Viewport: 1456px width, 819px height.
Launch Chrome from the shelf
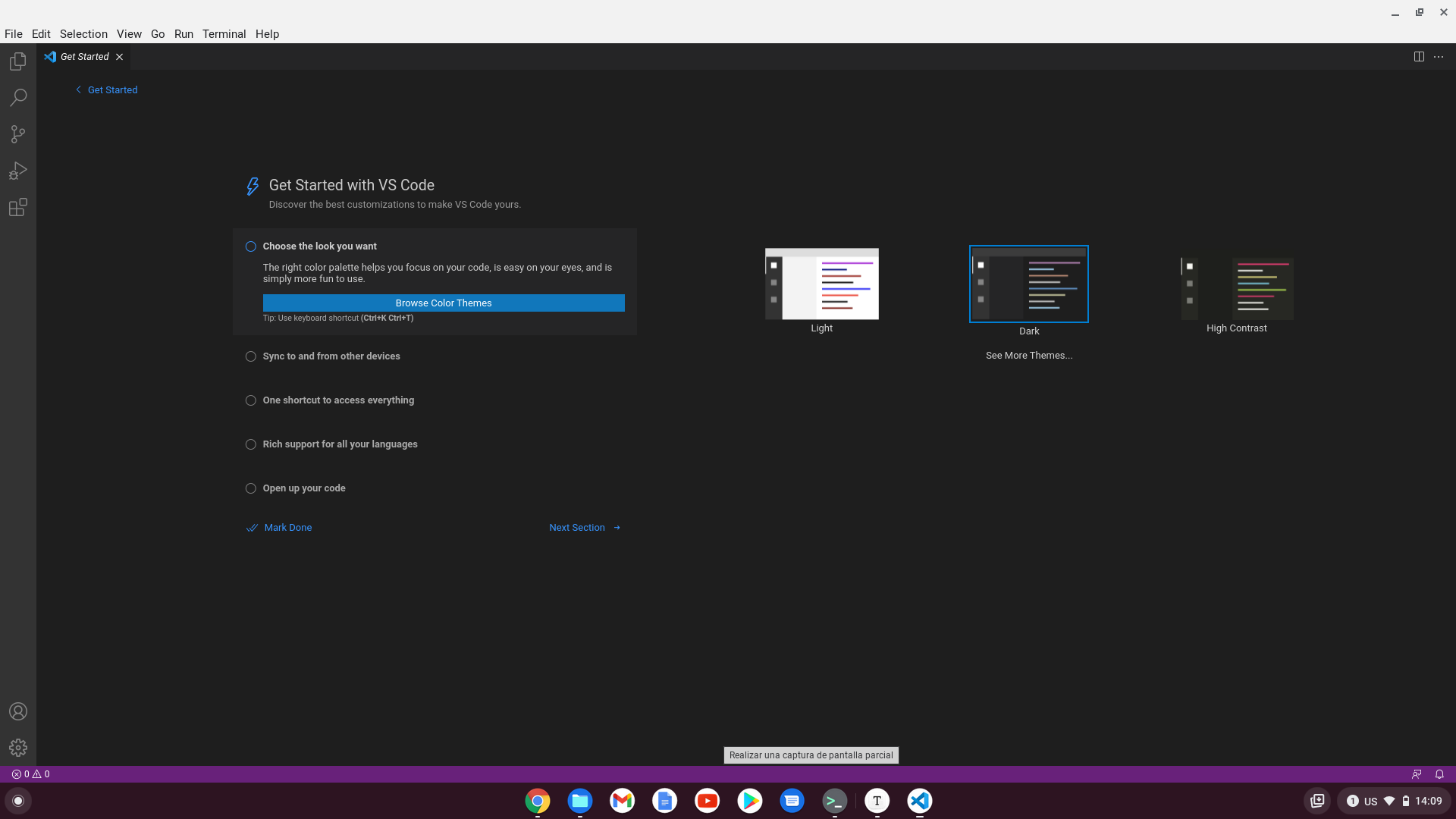click(538, 801)
